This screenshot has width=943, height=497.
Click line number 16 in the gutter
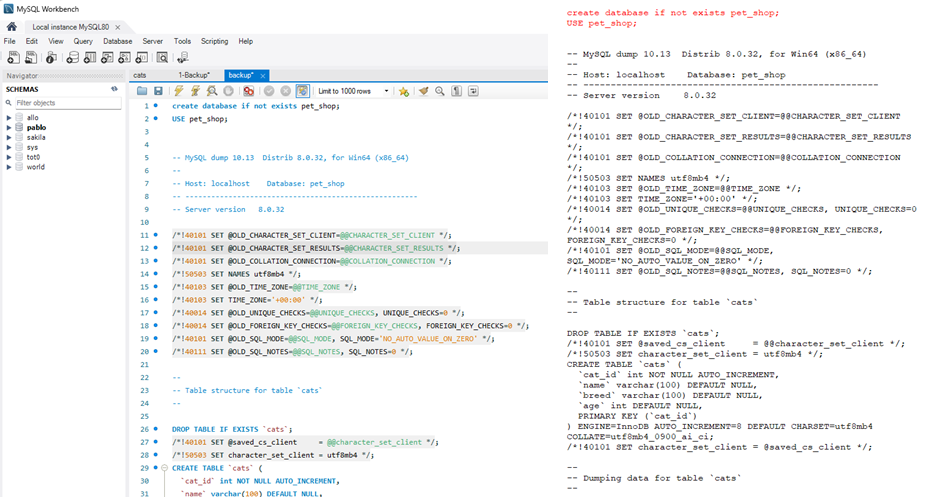pyautogui.click(x=144, y=300)
